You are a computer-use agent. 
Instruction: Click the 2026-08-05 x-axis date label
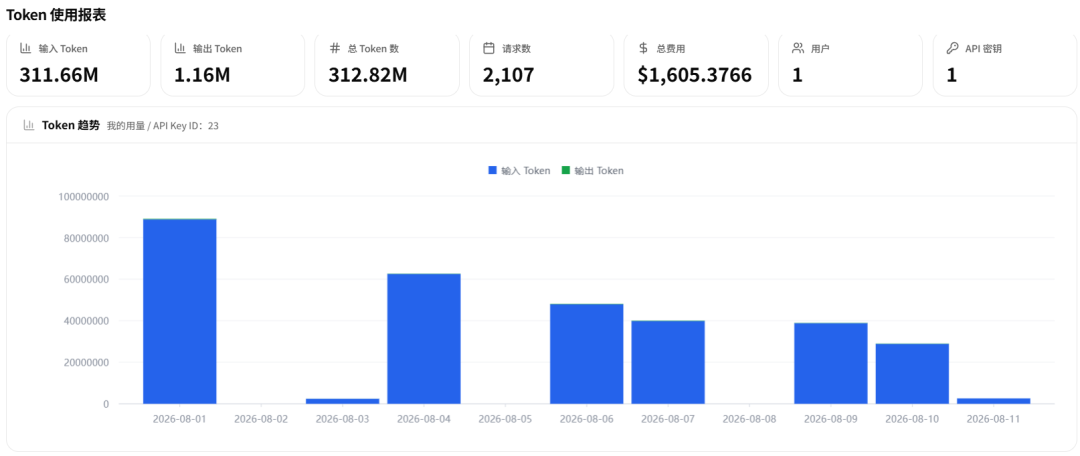click(505, 418)
